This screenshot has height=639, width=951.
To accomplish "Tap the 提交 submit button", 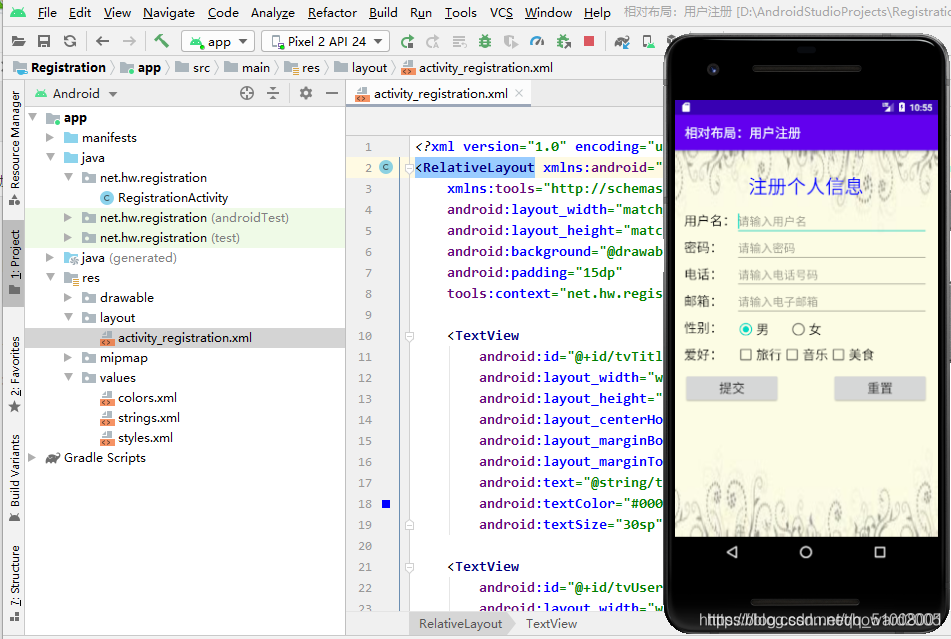I will click(x=731, y=388).
